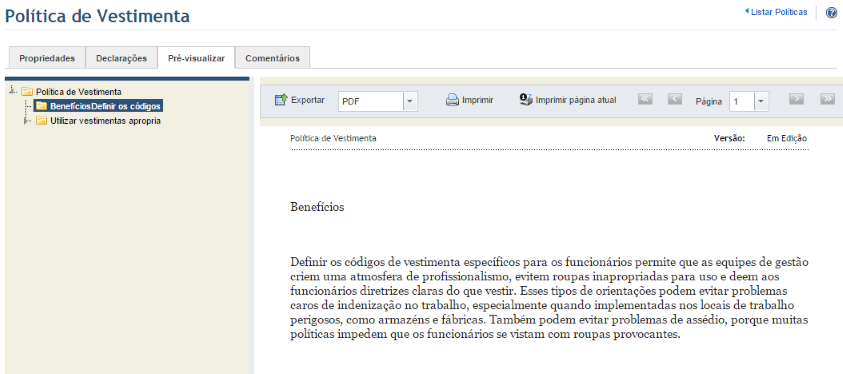Select Utilizar vestimentas apropria tree item
The image size is (843, 374).
(x=105, y=121)
